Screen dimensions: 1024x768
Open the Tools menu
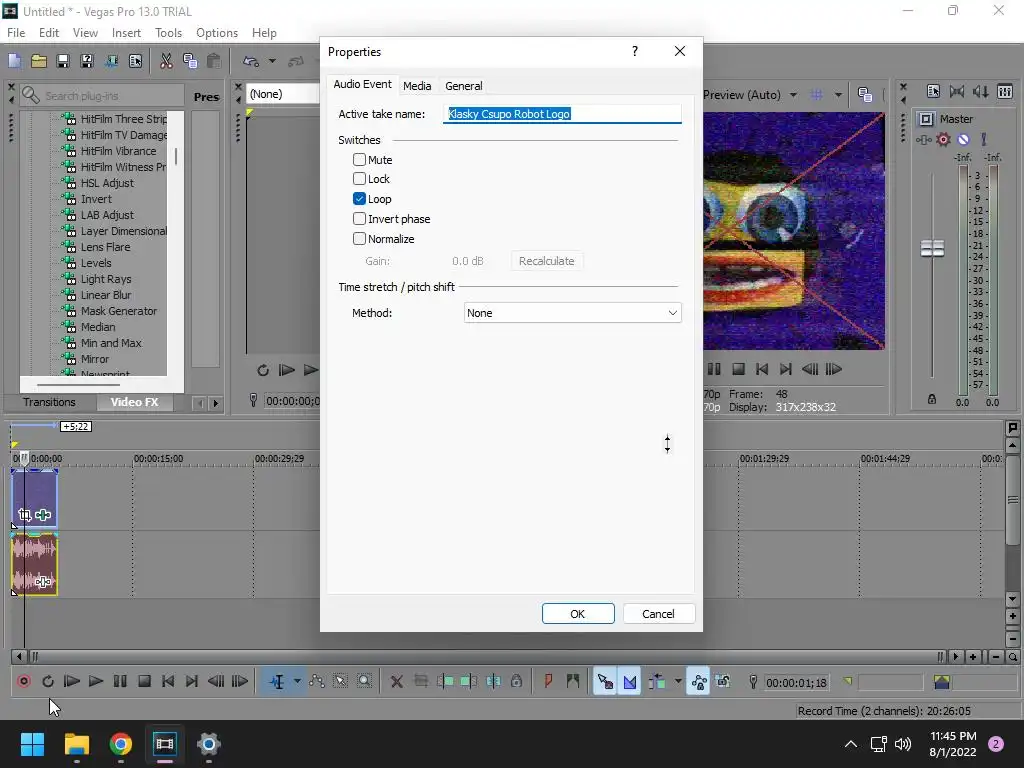[168, 33]
